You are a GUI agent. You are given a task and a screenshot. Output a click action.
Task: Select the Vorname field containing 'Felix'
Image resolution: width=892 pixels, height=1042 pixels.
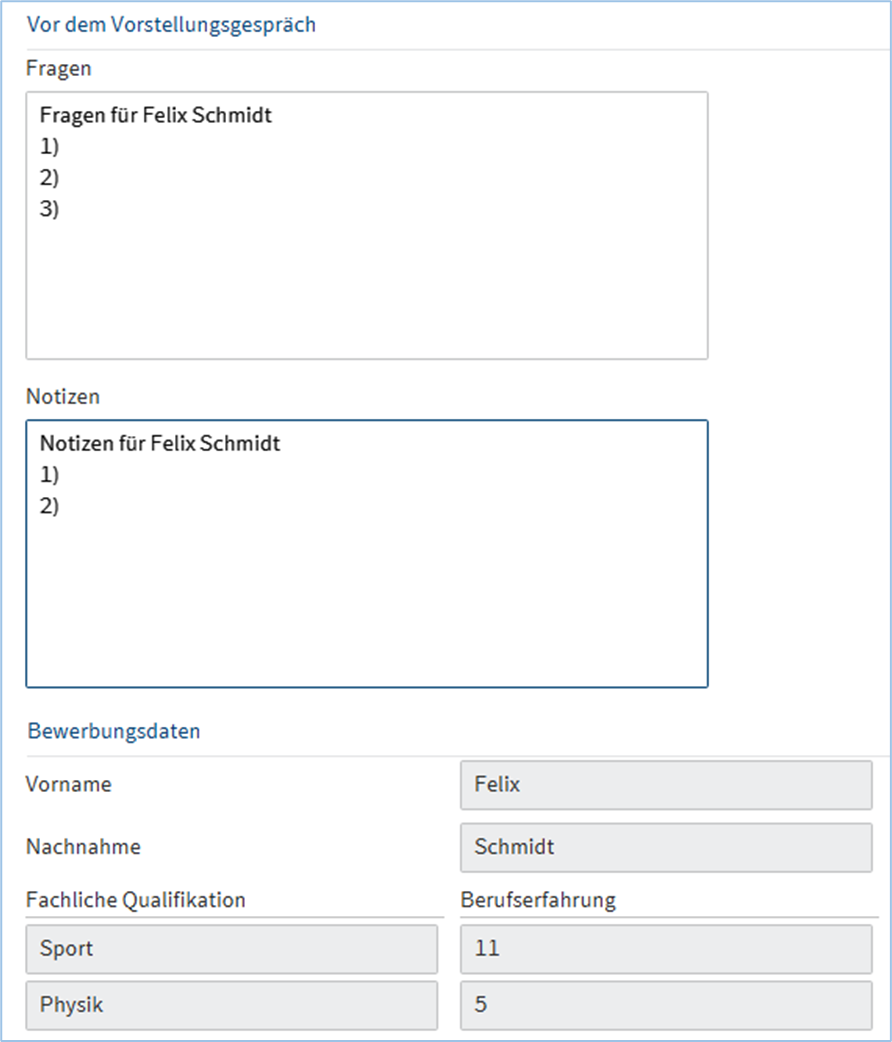(666, 785)
